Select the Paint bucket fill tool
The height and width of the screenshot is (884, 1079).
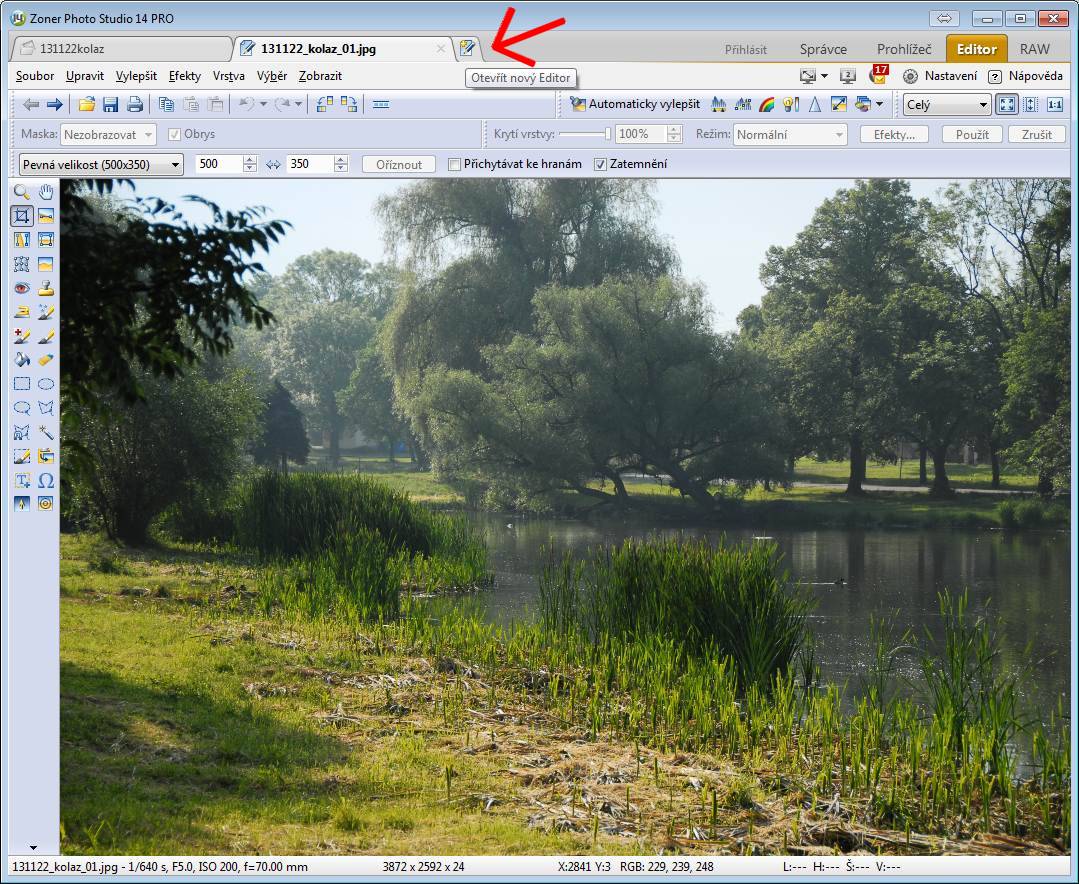(22, 360)
